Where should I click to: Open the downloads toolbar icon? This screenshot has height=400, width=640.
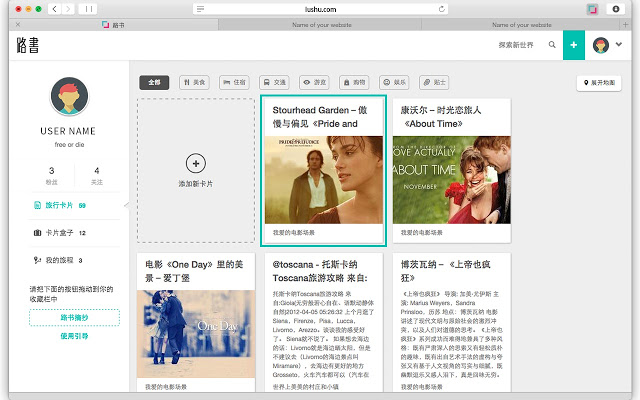click(616, 9)
